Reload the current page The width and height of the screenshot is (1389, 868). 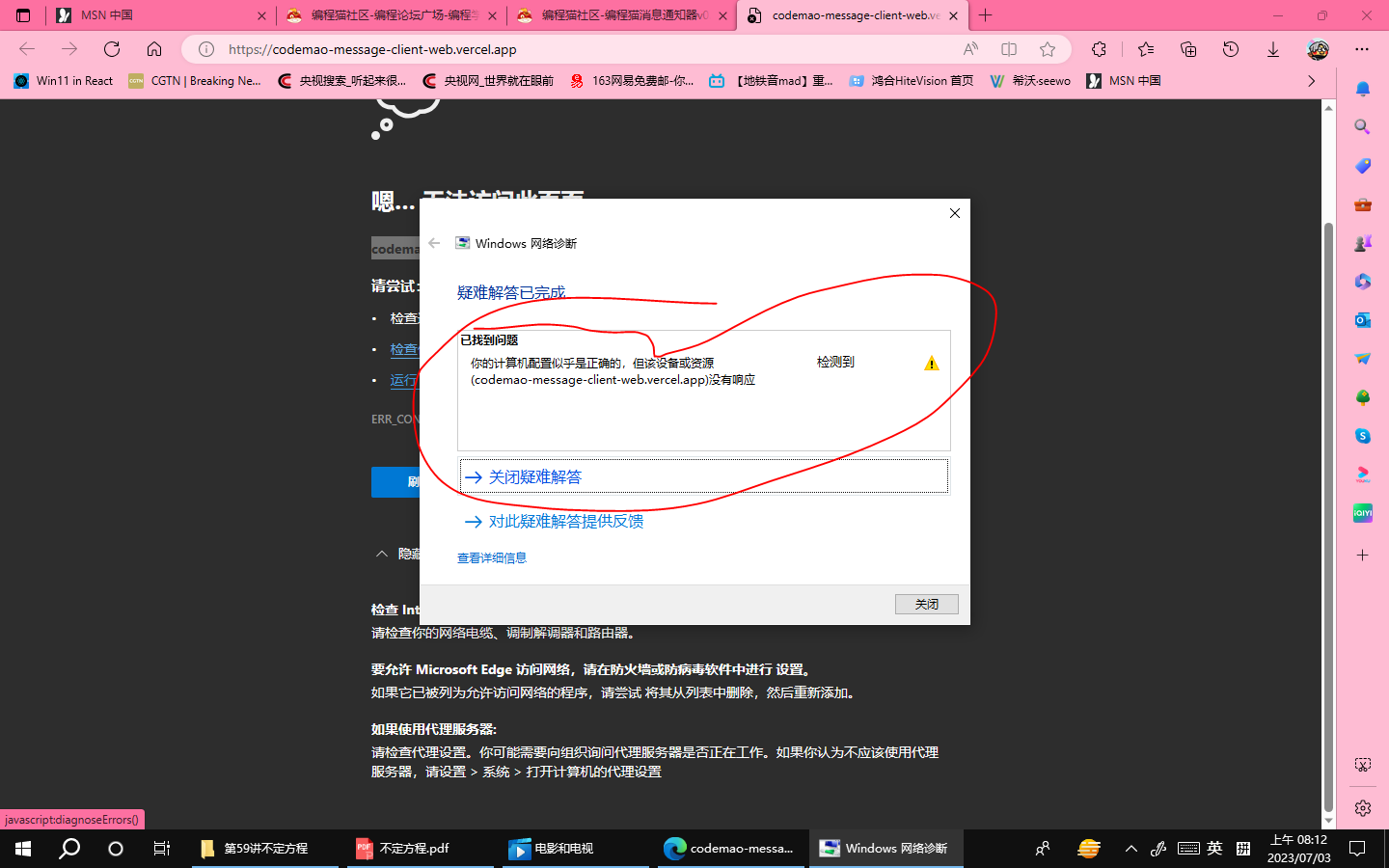point(112,49)
